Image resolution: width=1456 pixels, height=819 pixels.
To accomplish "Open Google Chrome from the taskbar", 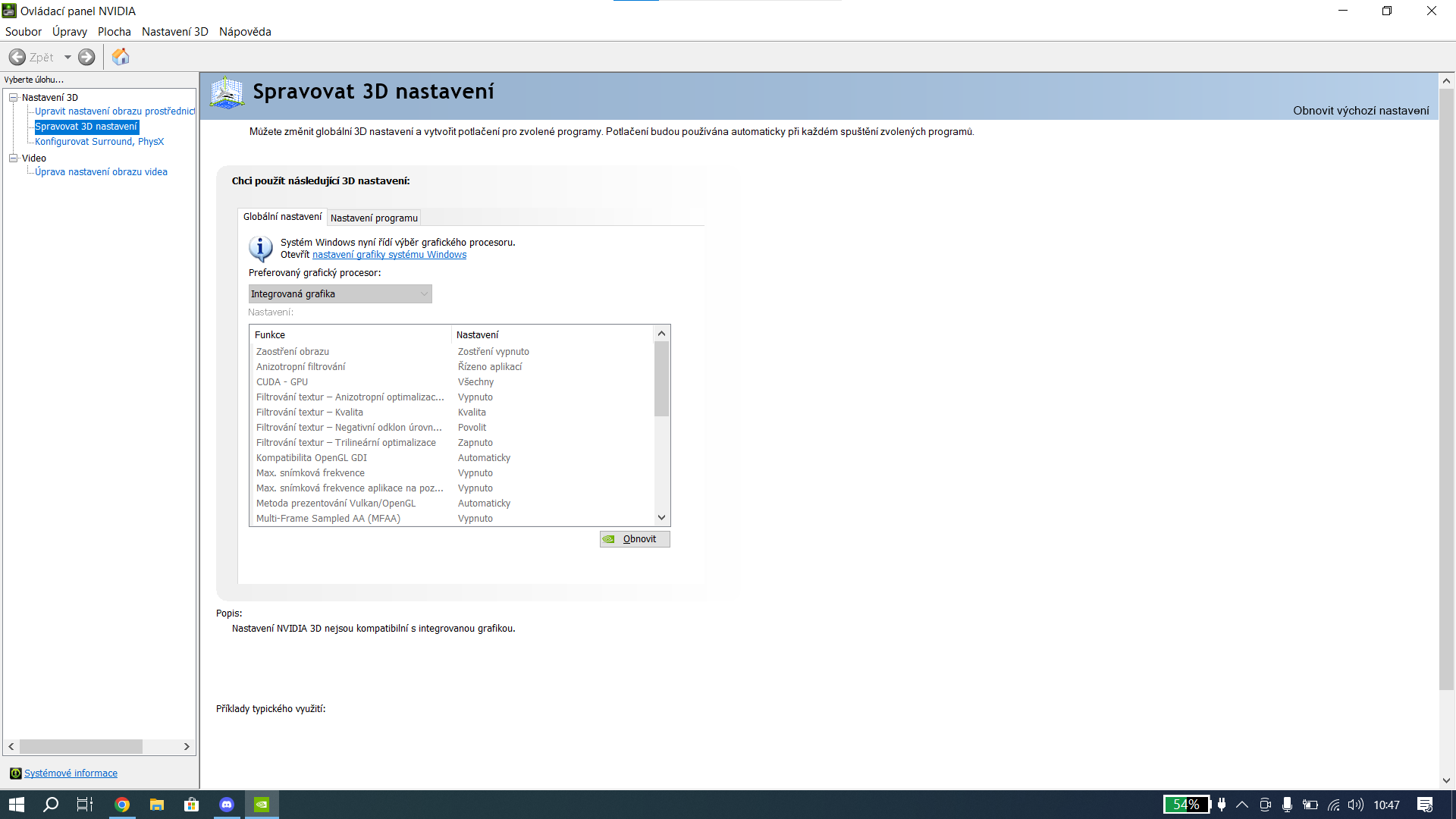I will click(122, 805).
